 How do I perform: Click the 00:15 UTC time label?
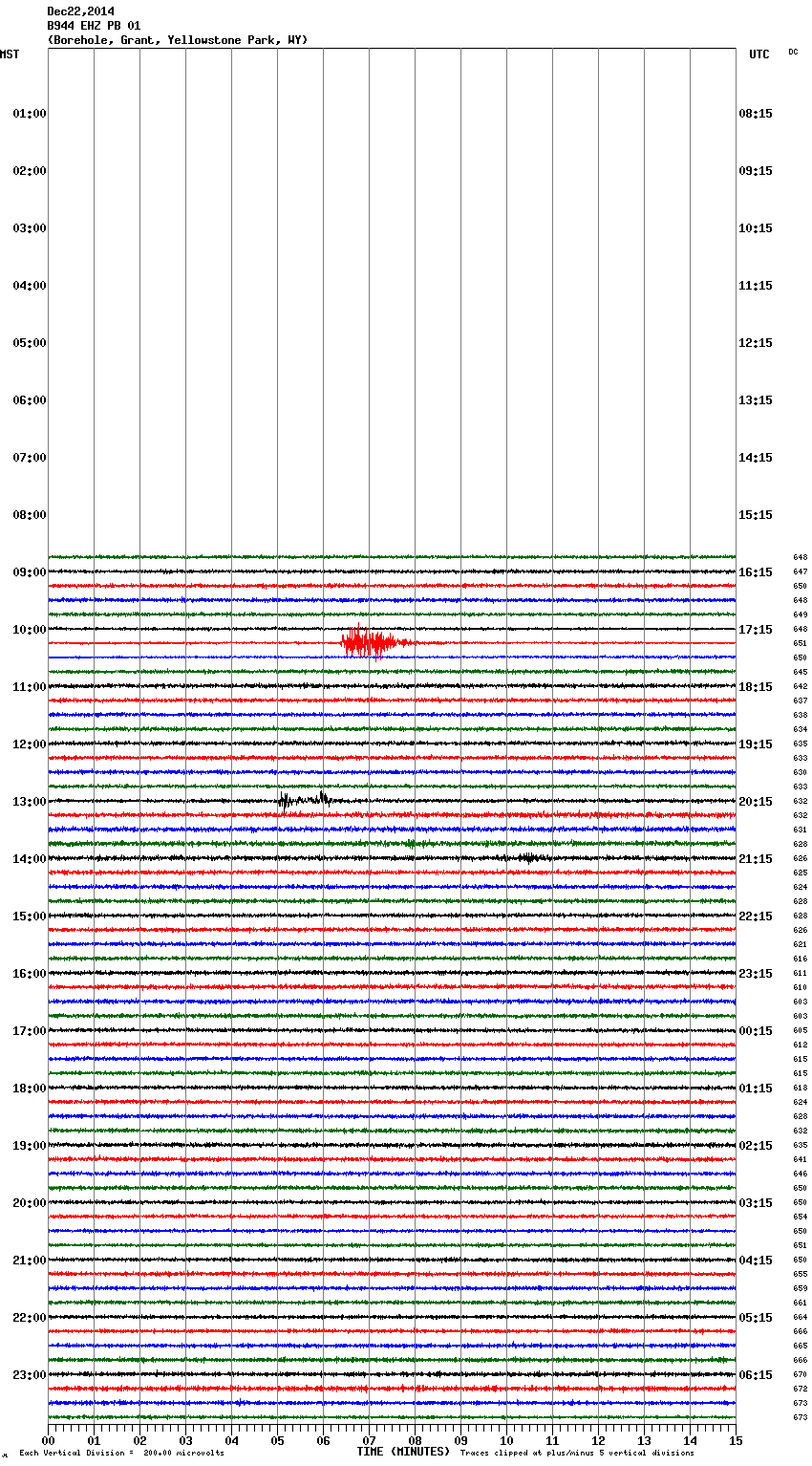[756, 1031]
